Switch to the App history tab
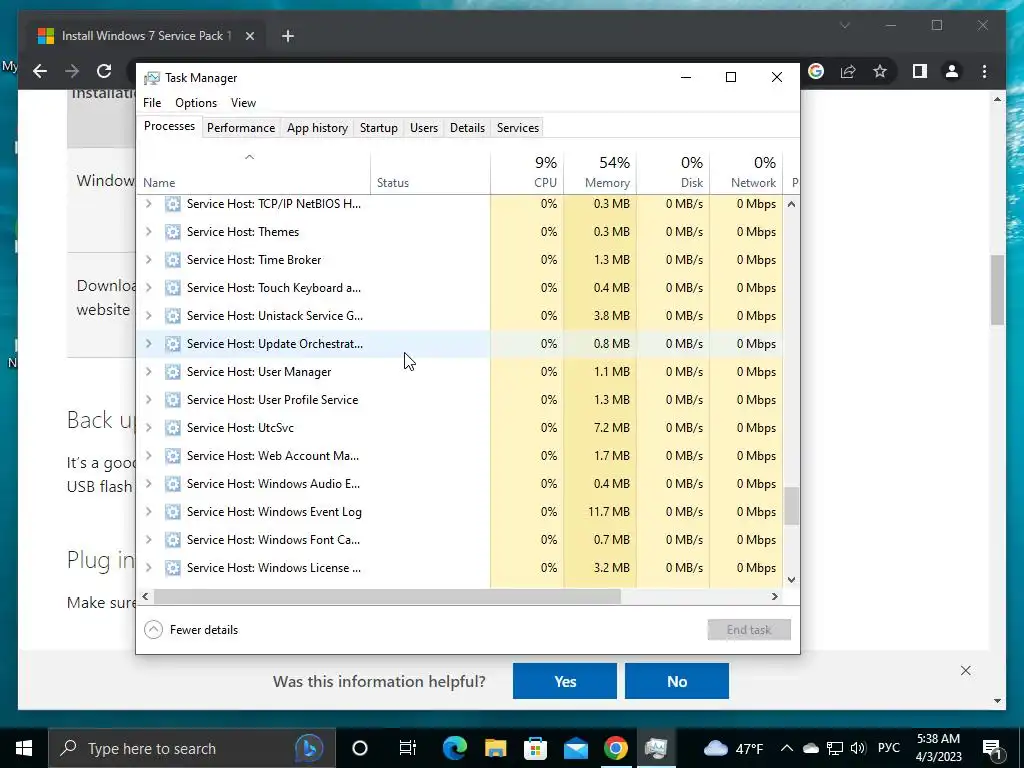1024x768 pixels. pos(317,128)
